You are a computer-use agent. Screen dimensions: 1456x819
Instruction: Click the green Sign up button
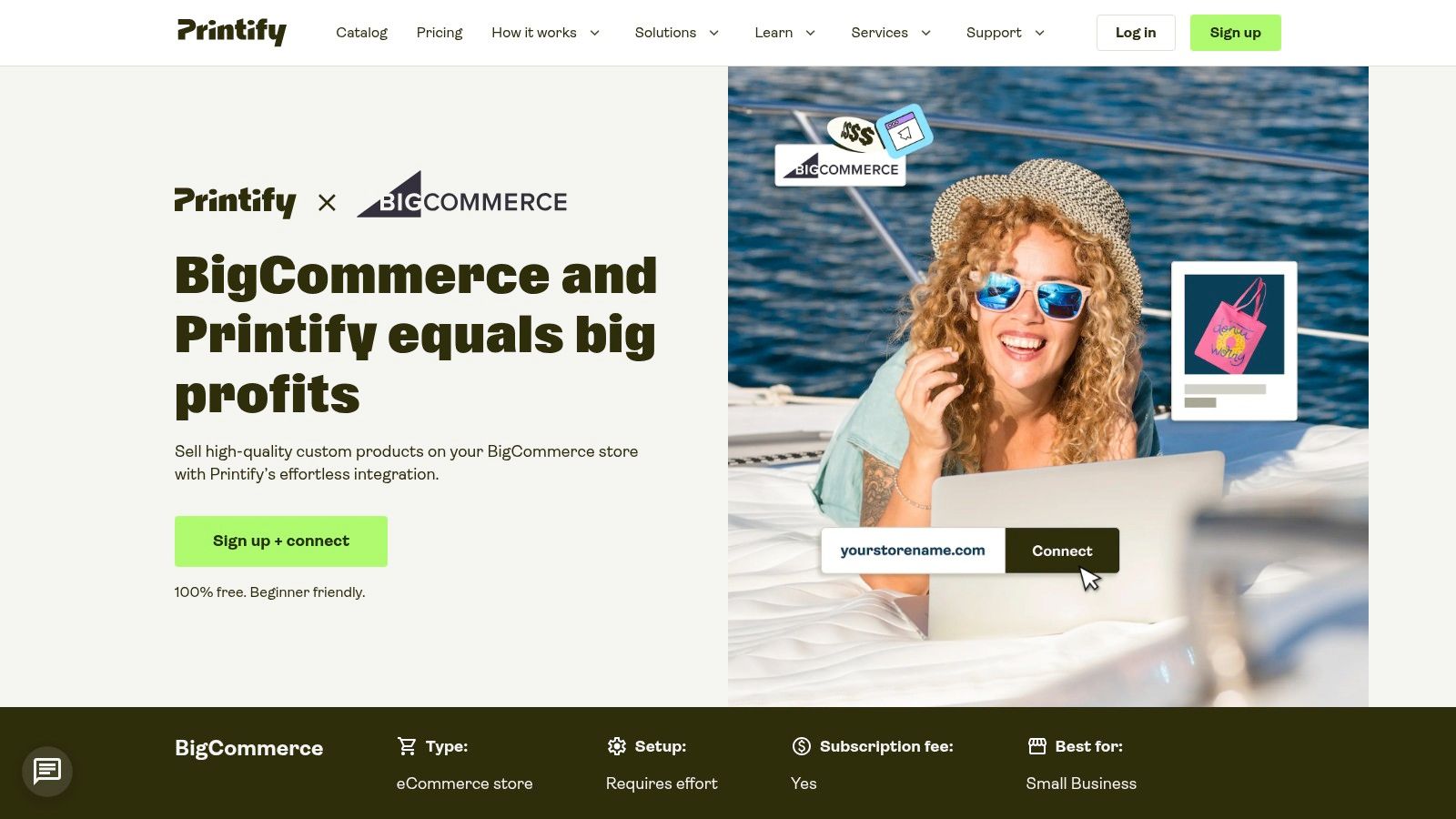click(1236, 33)
